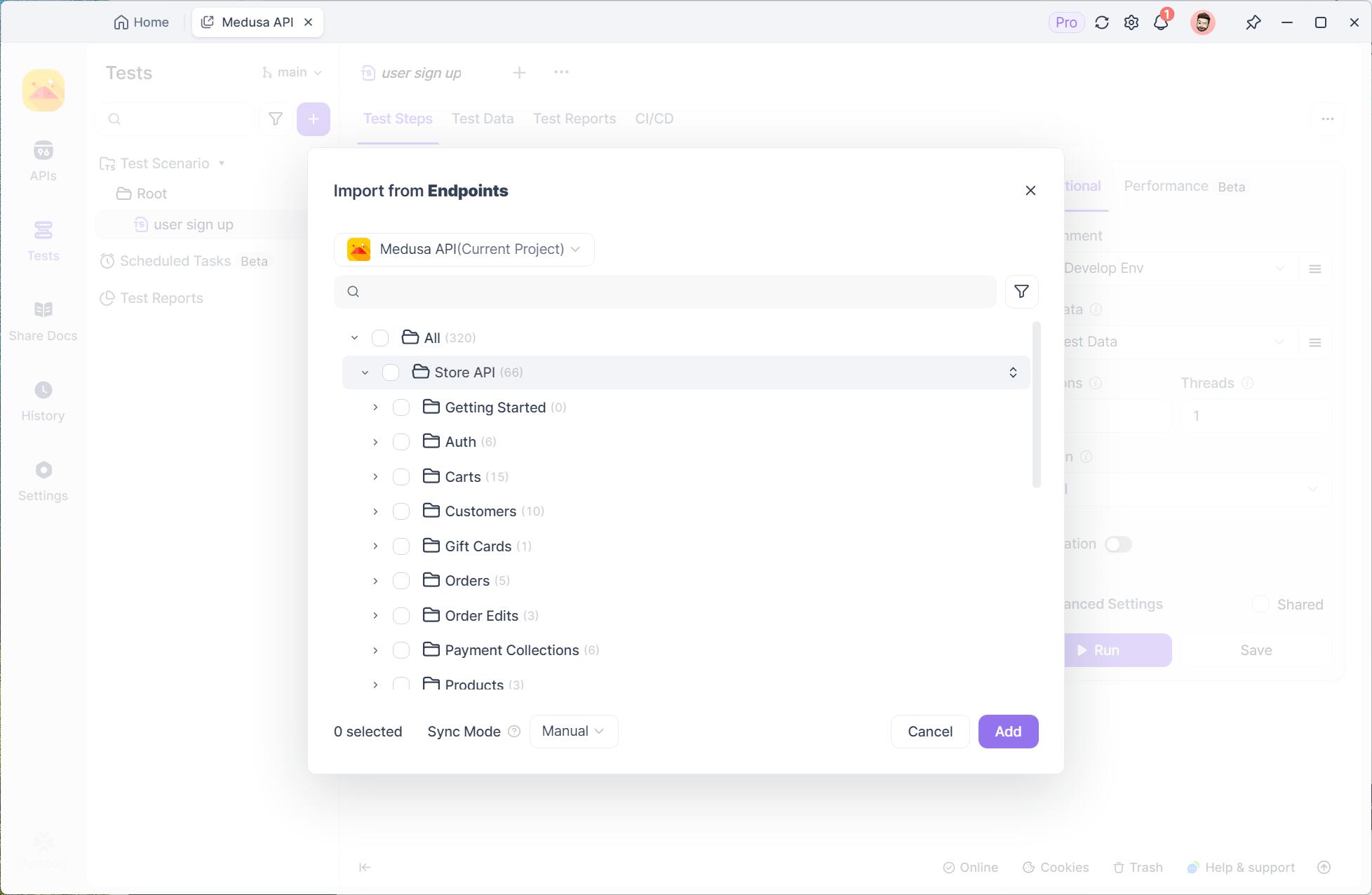The image size is (1372, 895).
Task: Open Help & support link
Action: [1241, 868]
